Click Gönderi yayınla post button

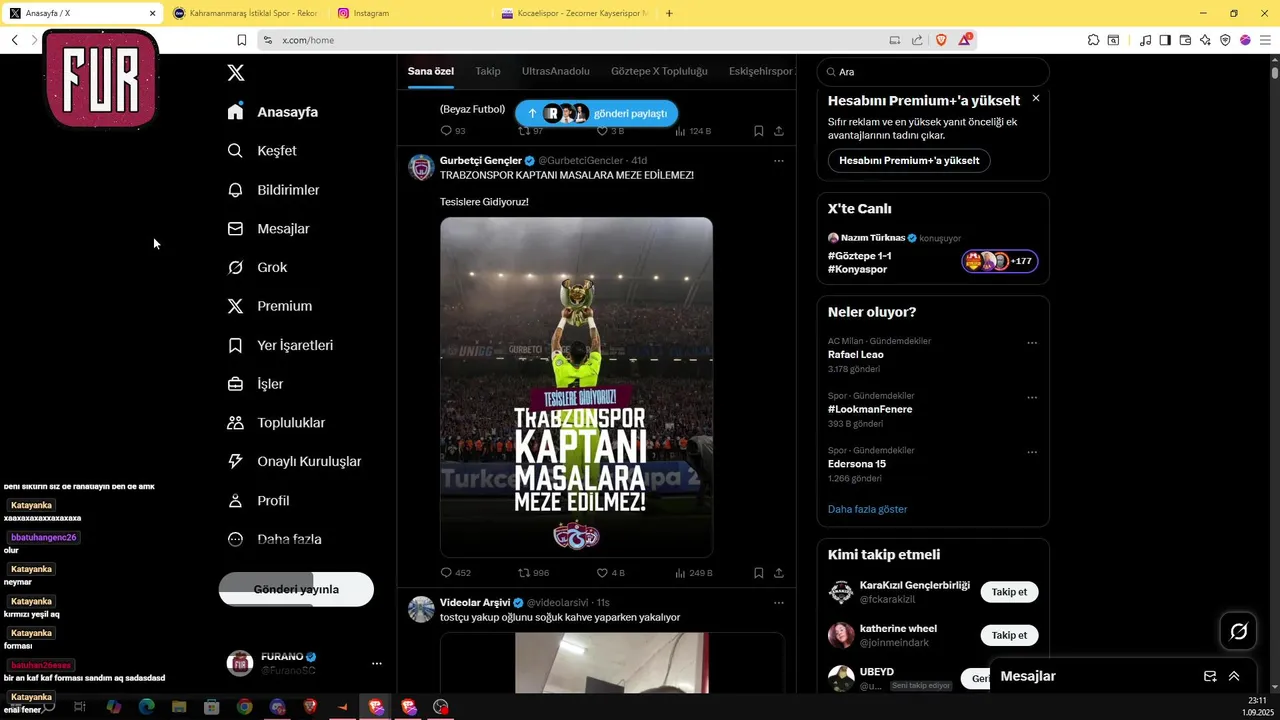[296, 589]
